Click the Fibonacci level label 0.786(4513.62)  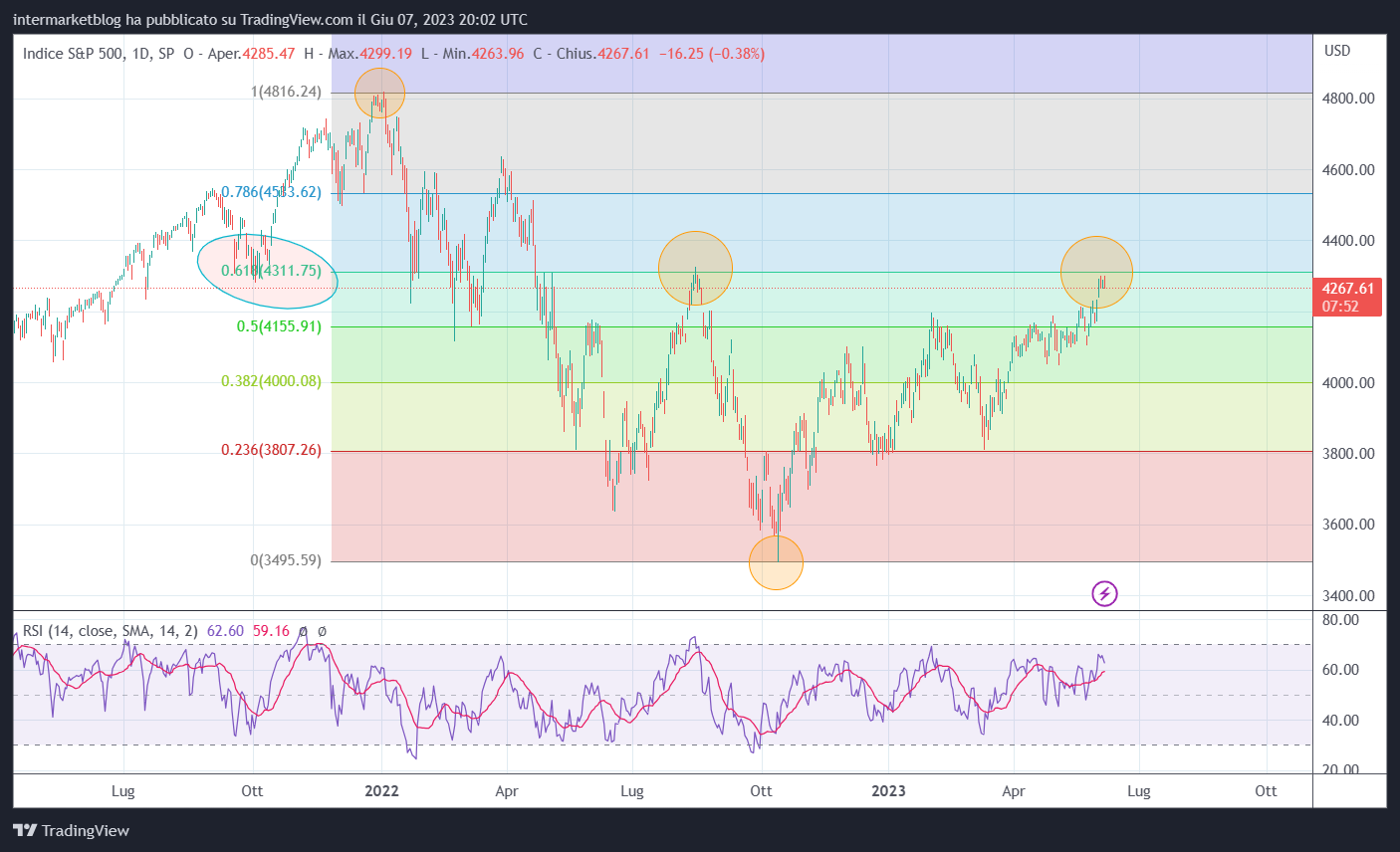tap(271, 192)
